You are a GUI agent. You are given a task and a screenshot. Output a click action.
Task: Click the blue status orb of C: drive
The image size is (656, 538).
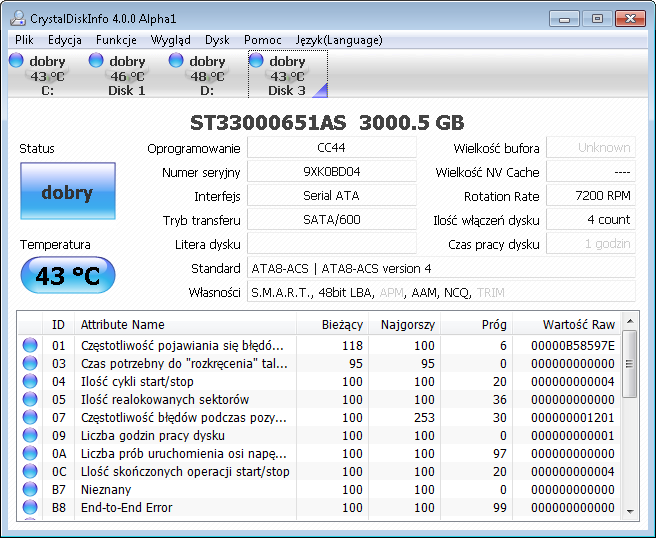pos(16,60)
